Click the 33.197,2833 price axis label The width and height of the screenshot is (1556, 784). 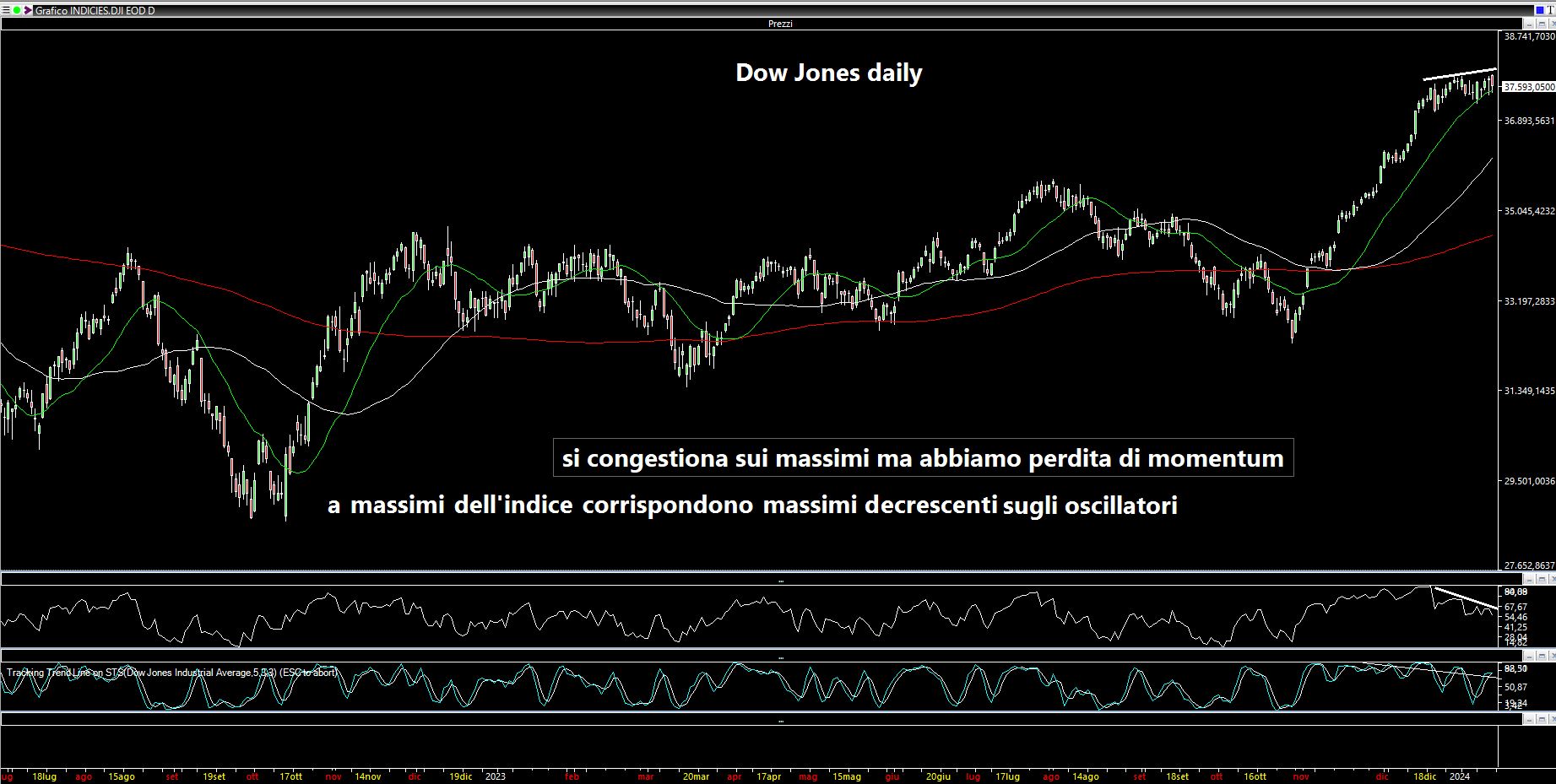(x=1529, y=301)
